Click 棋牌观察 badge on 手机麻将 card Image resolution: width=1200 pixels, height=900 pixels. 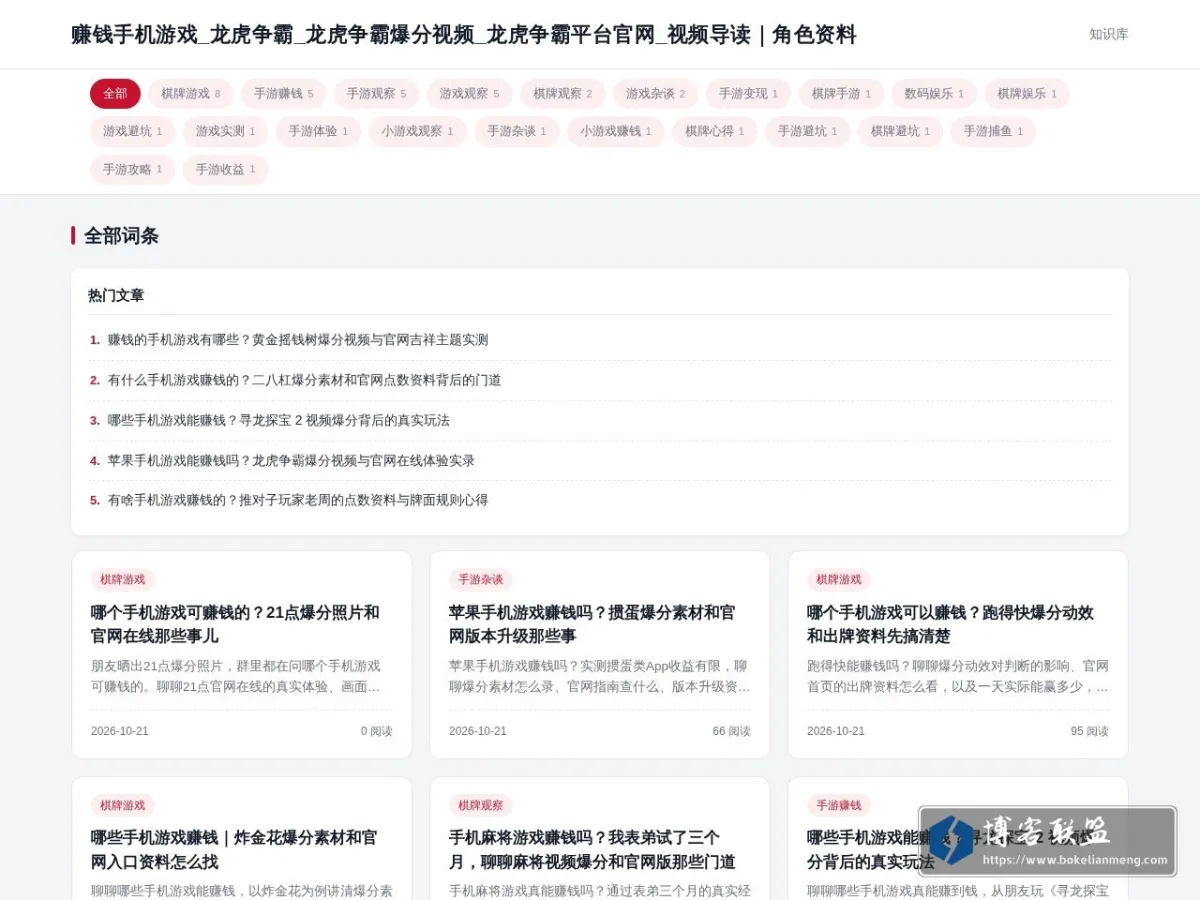481,805
